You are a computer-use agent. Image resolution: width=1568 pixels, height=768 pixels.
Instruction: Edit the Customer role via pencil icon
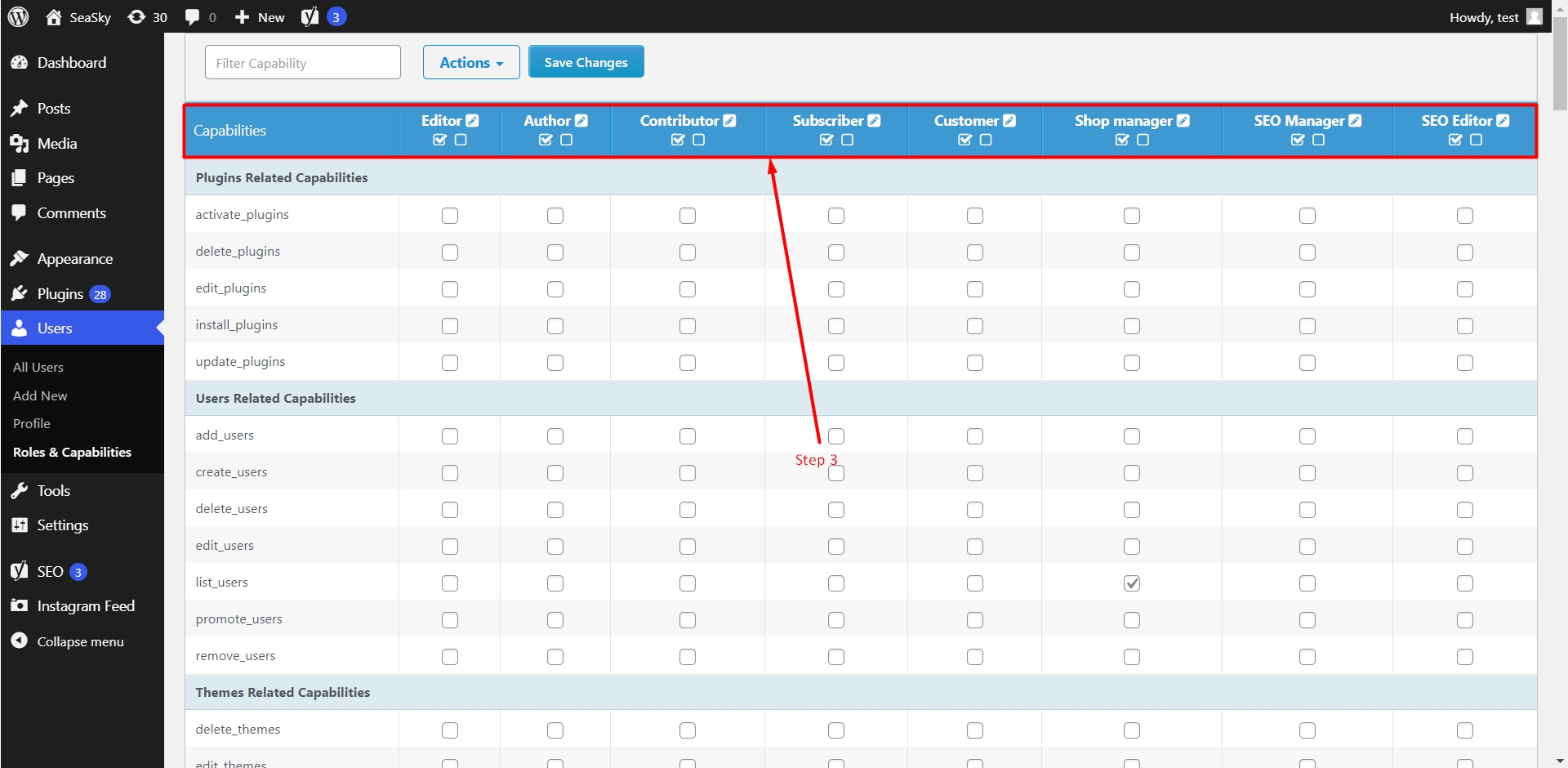(1010, 120)
